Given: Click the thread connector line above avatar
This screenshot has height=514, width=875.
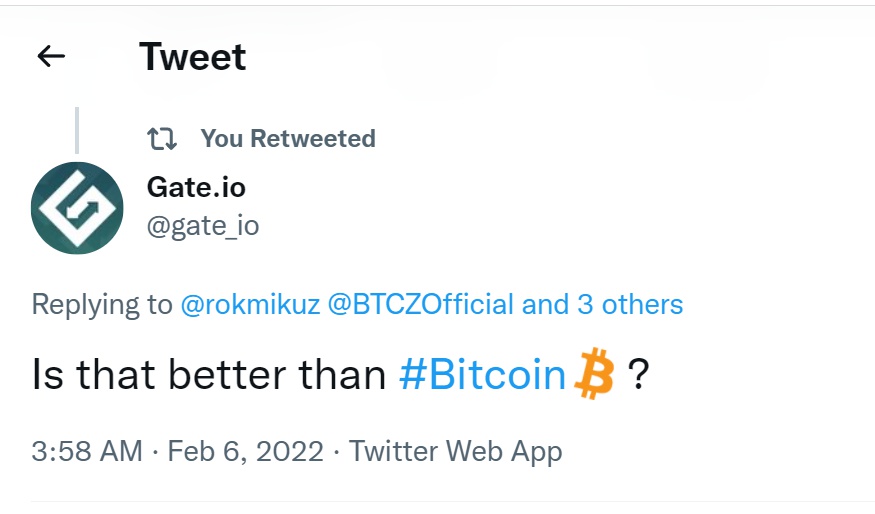Looking at the screenshot, I should (77, 130).
